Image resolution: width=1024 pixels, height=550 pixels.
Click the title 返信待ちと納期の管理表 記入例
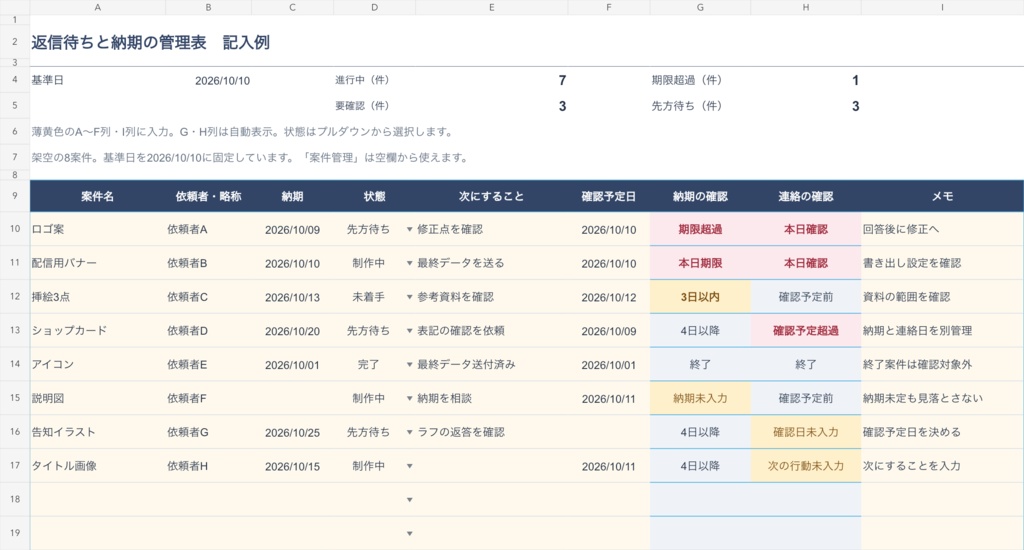150,42
